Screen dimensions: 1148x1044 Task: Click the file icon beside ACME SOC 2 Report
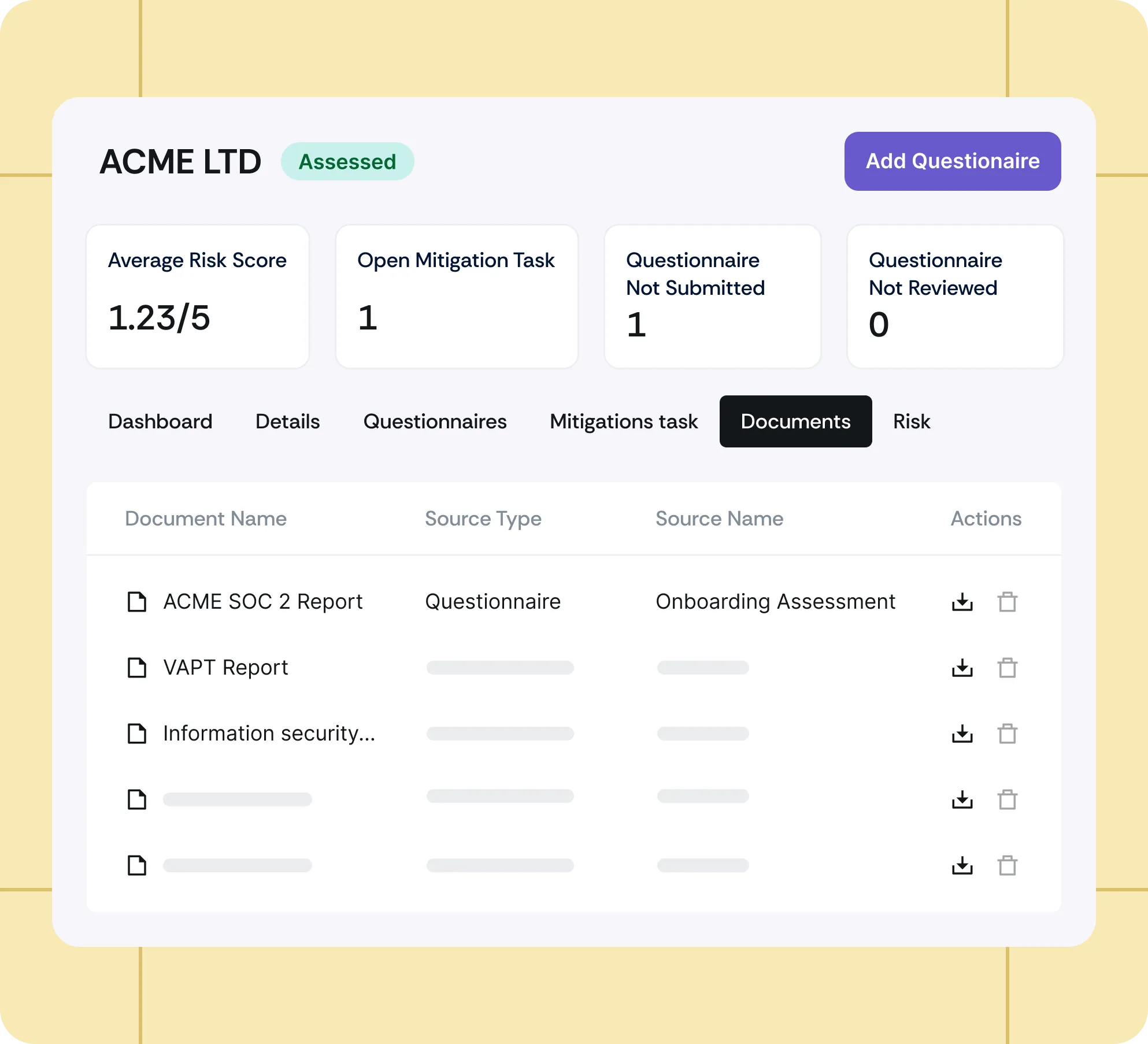coord(137,602)
